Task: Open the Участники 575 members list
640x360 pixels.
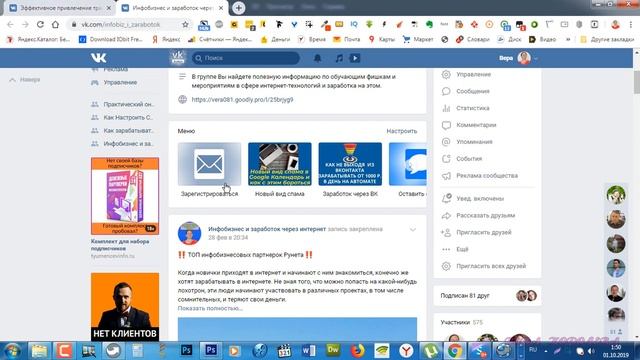Action: 462,322
